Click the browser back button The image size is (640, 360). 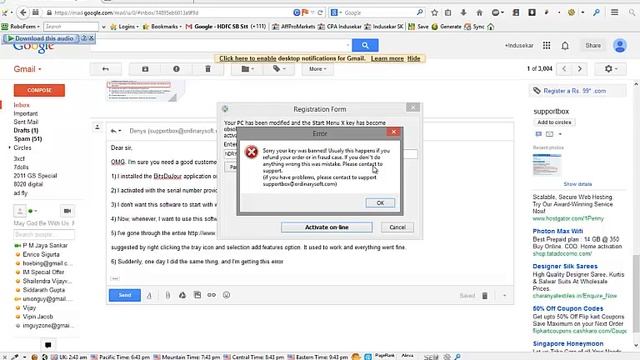(x=23, y=12)
